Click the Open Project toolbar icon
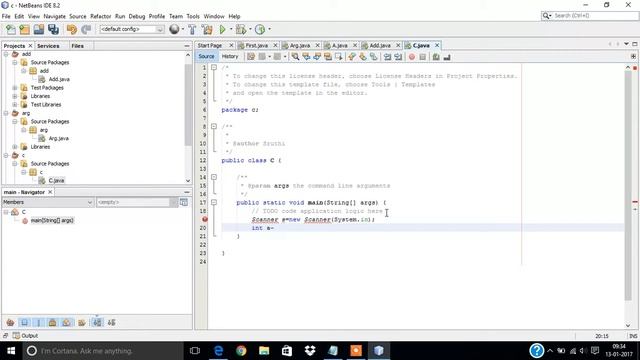The height and width of the screenshot is (360, 640). [x=39, y=29]
